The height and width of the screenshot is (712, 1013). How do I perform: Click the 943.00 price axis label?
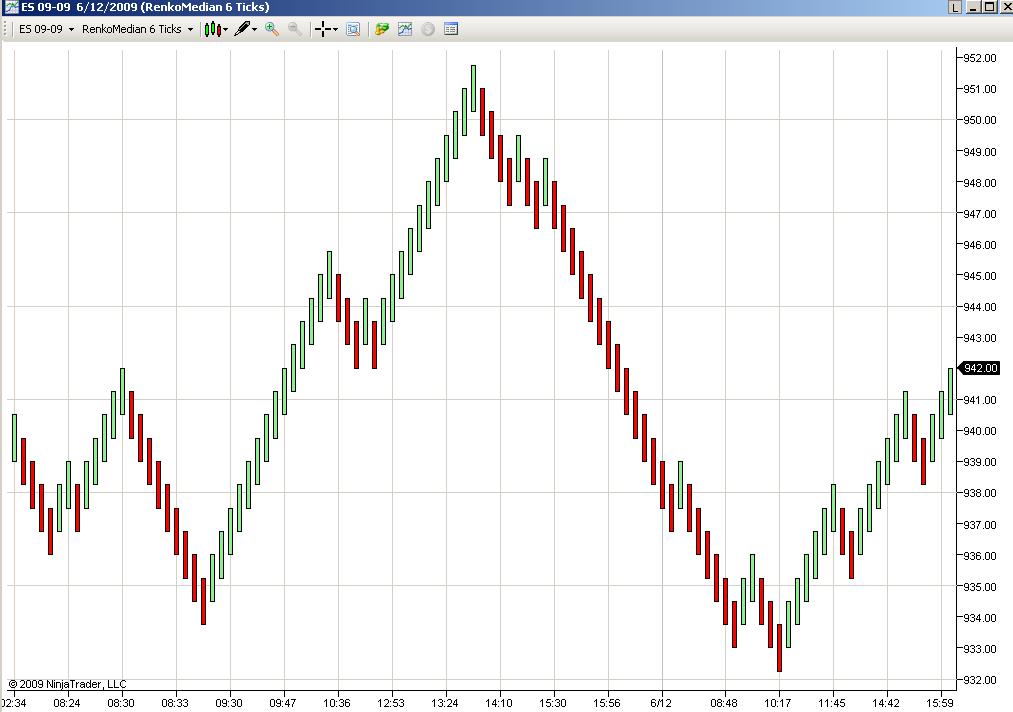(979, 338)
